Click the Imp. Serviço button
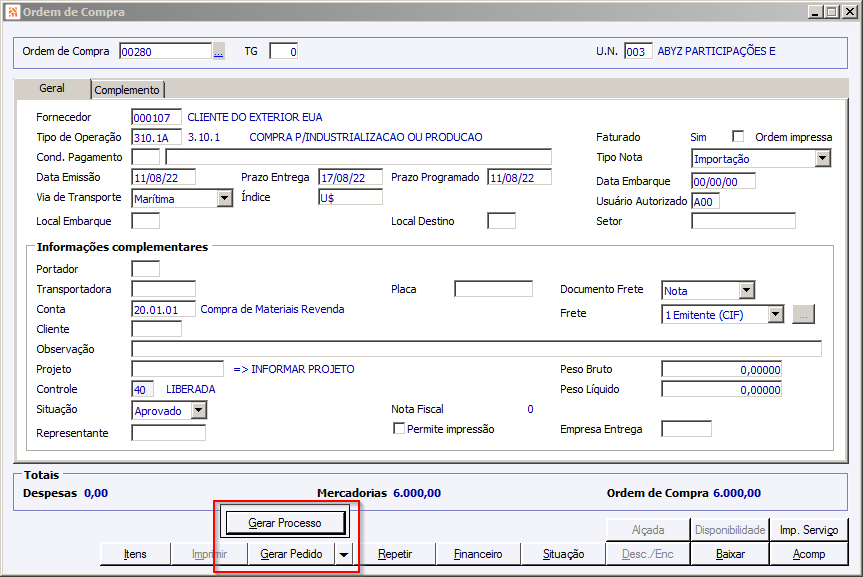This screenshot has height=577, width=863. (x=809, y=530)
